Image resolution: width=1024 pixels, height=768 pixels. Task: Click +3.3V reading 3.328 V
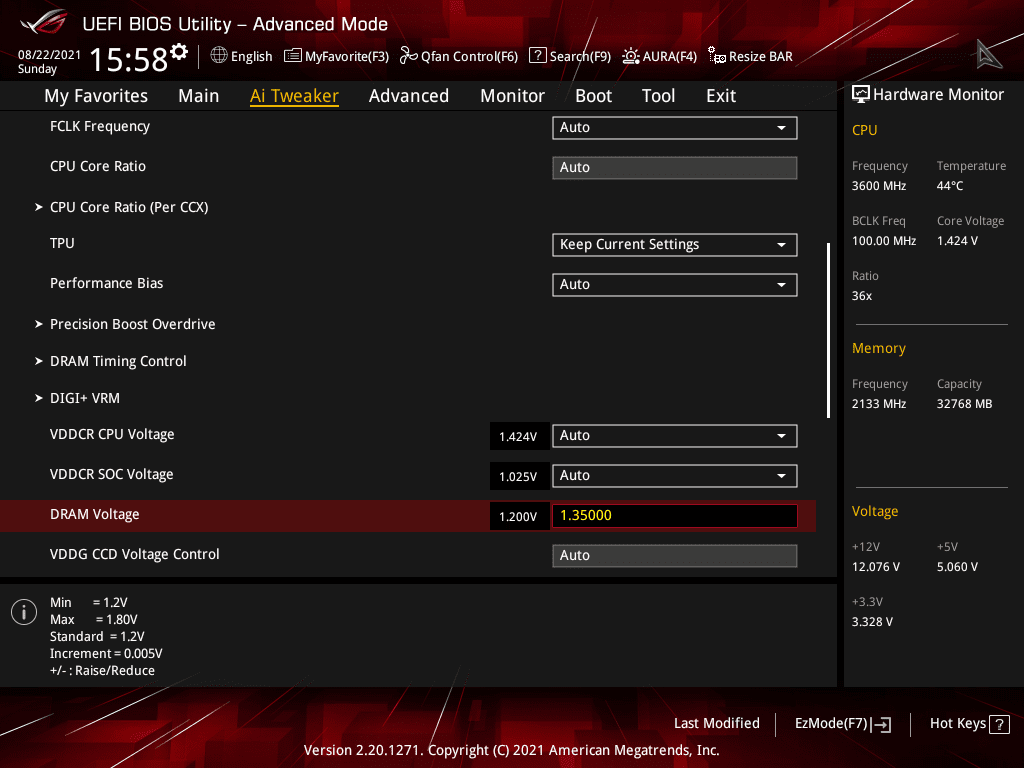(872, 622)
